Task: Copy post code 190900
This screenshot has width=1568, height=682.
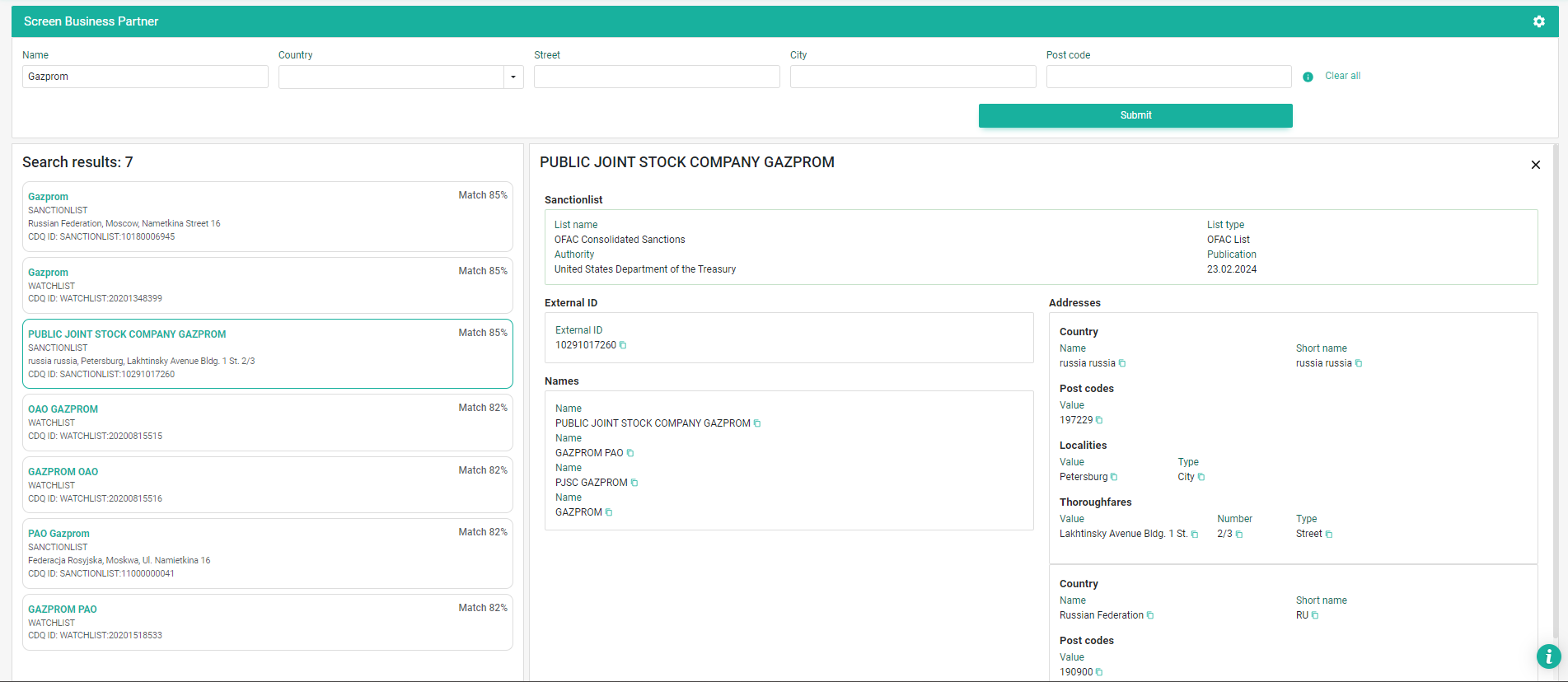Action: [1099, 672]
